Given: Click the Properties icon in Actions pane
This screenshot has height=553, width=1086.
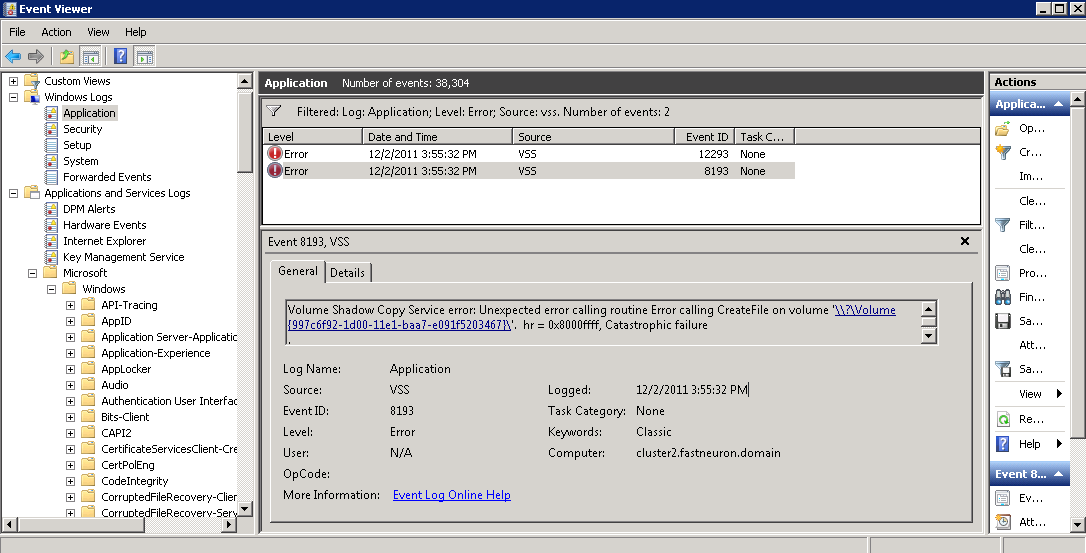Looking at the screenshot, I should pyautogui.click(x=1002, y=273).
